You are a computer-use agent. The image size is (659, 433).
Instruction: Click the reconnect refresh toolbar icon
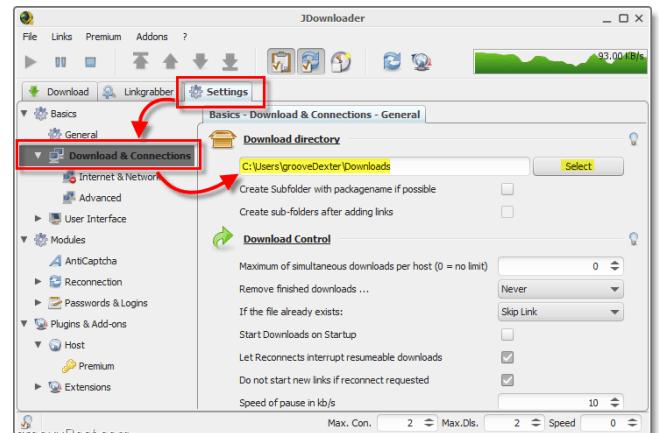393,62
